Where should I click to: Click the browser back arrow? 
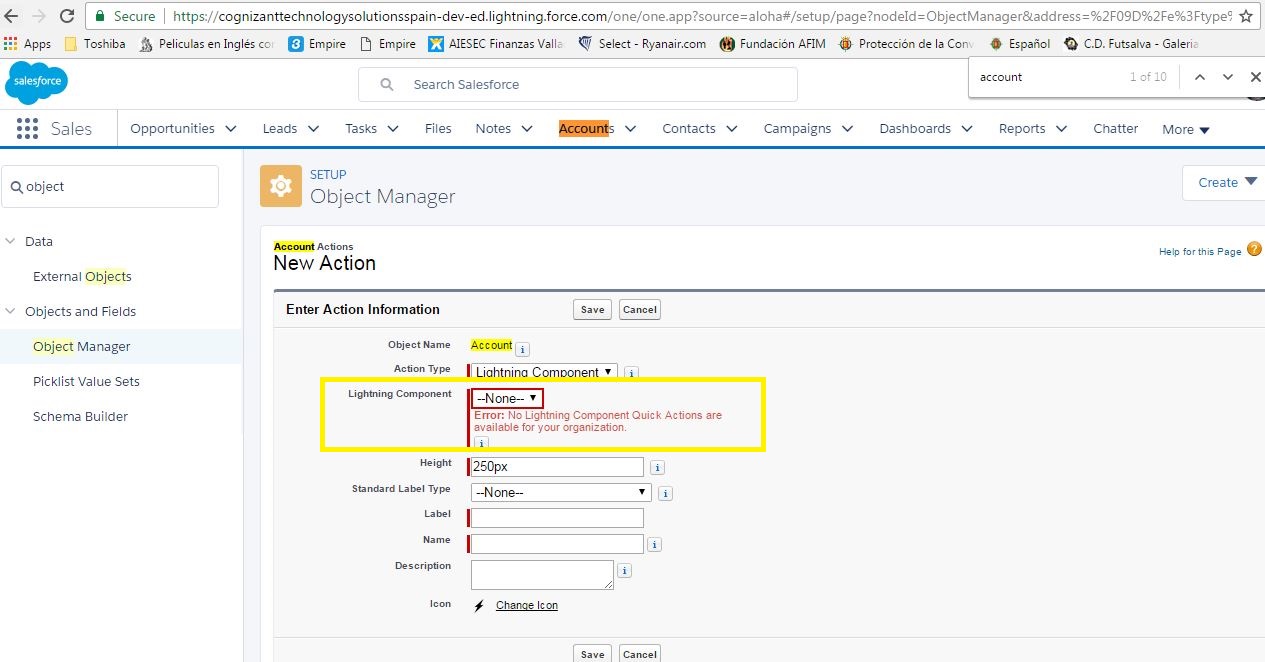[x=12, y=16]
